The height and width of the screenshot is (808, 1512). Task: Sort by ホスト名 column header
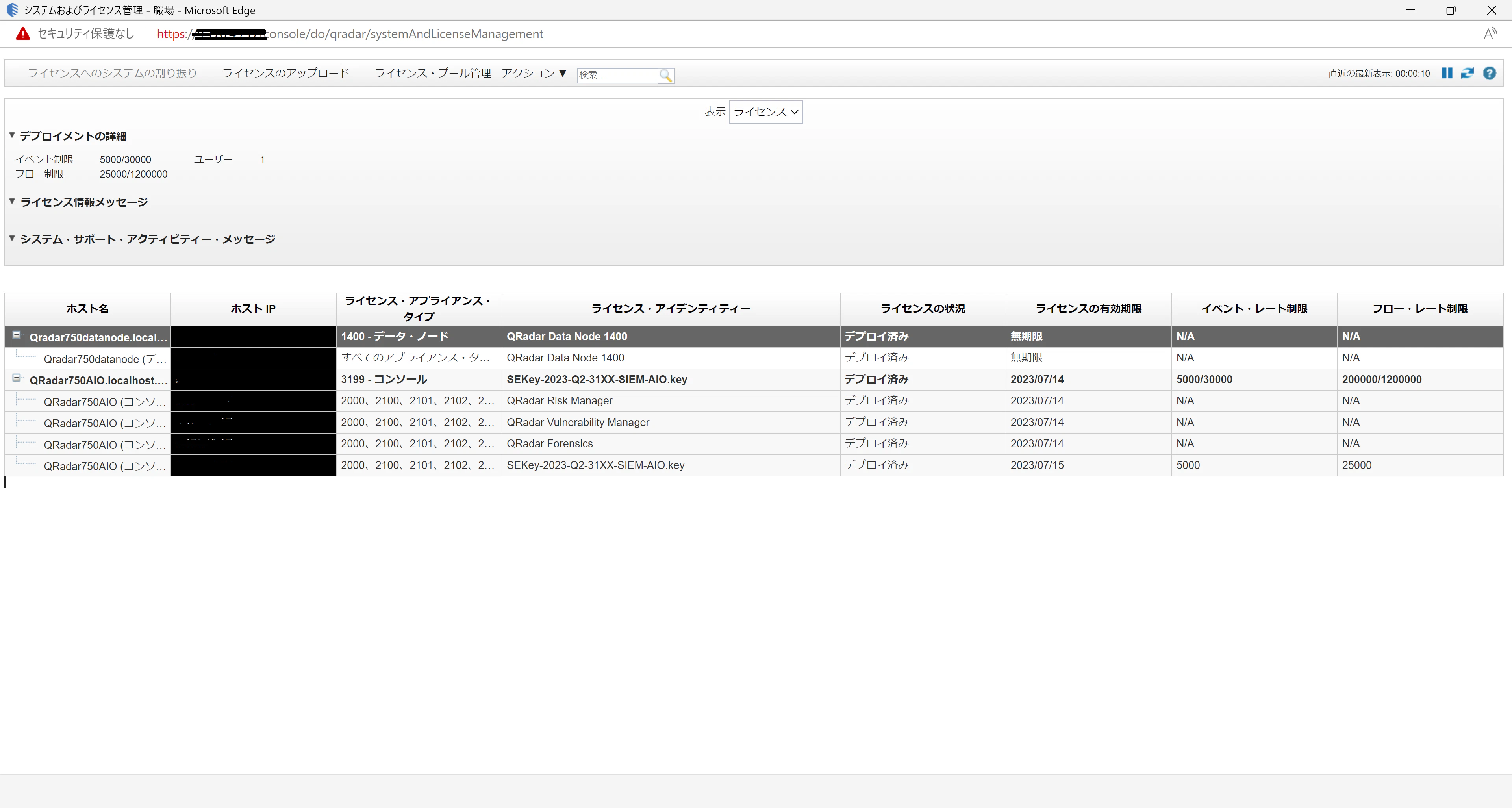tap(87, 309)
